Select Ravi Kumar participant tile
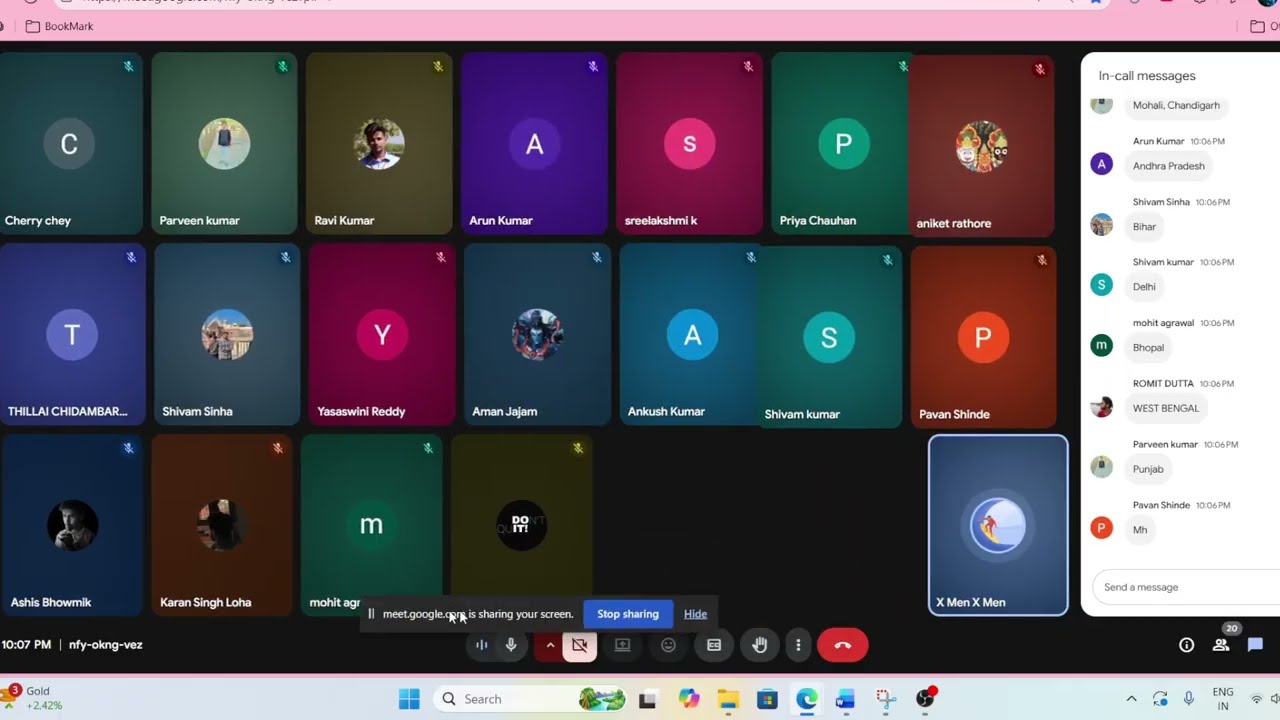Screen dimensions: 1280x720 pos(379,144)
